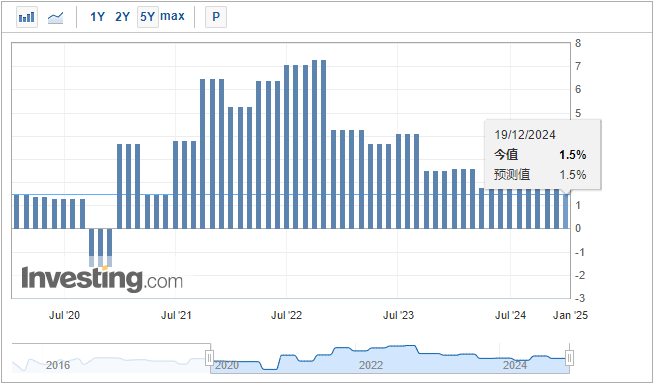The height and width of the screenshot is (385, 655).
Task: Click the 19/12/2024 tooltip date
Action: pos(525,135)
